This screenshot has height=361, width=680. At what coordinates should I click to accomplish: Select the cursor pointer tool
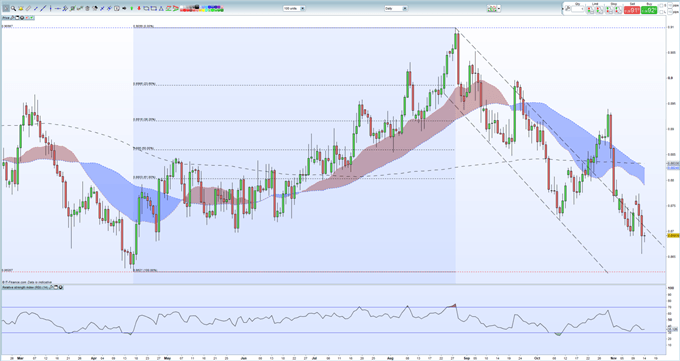click(6, 8)
